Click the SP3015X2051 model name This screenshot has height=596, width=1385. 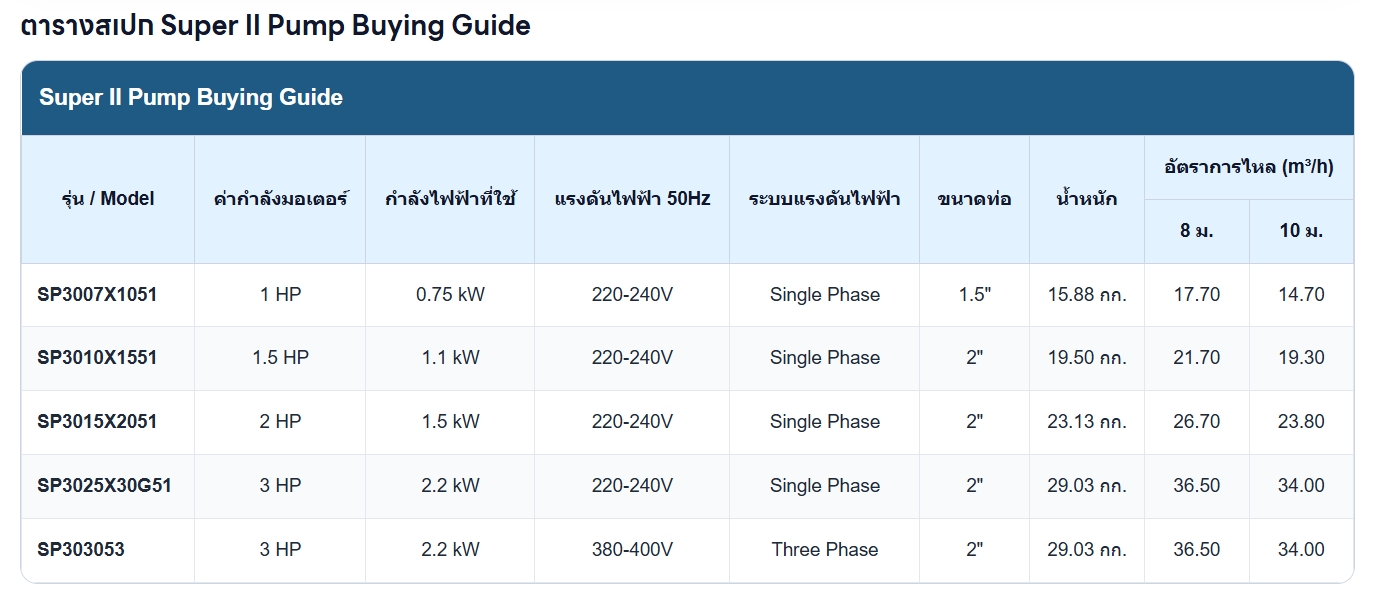pyautogui.click(x=97, y=422)
